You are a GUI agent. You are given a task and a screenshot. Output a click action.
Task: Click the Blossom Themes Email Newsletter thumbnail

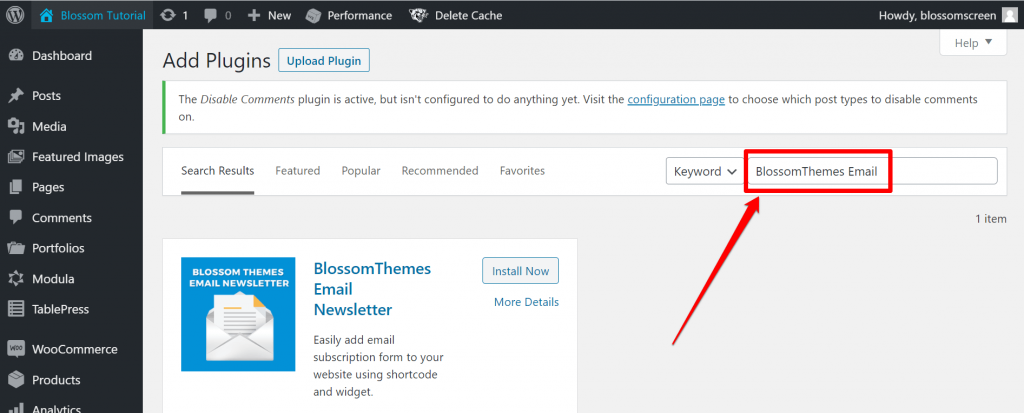(x=238, y=314)
